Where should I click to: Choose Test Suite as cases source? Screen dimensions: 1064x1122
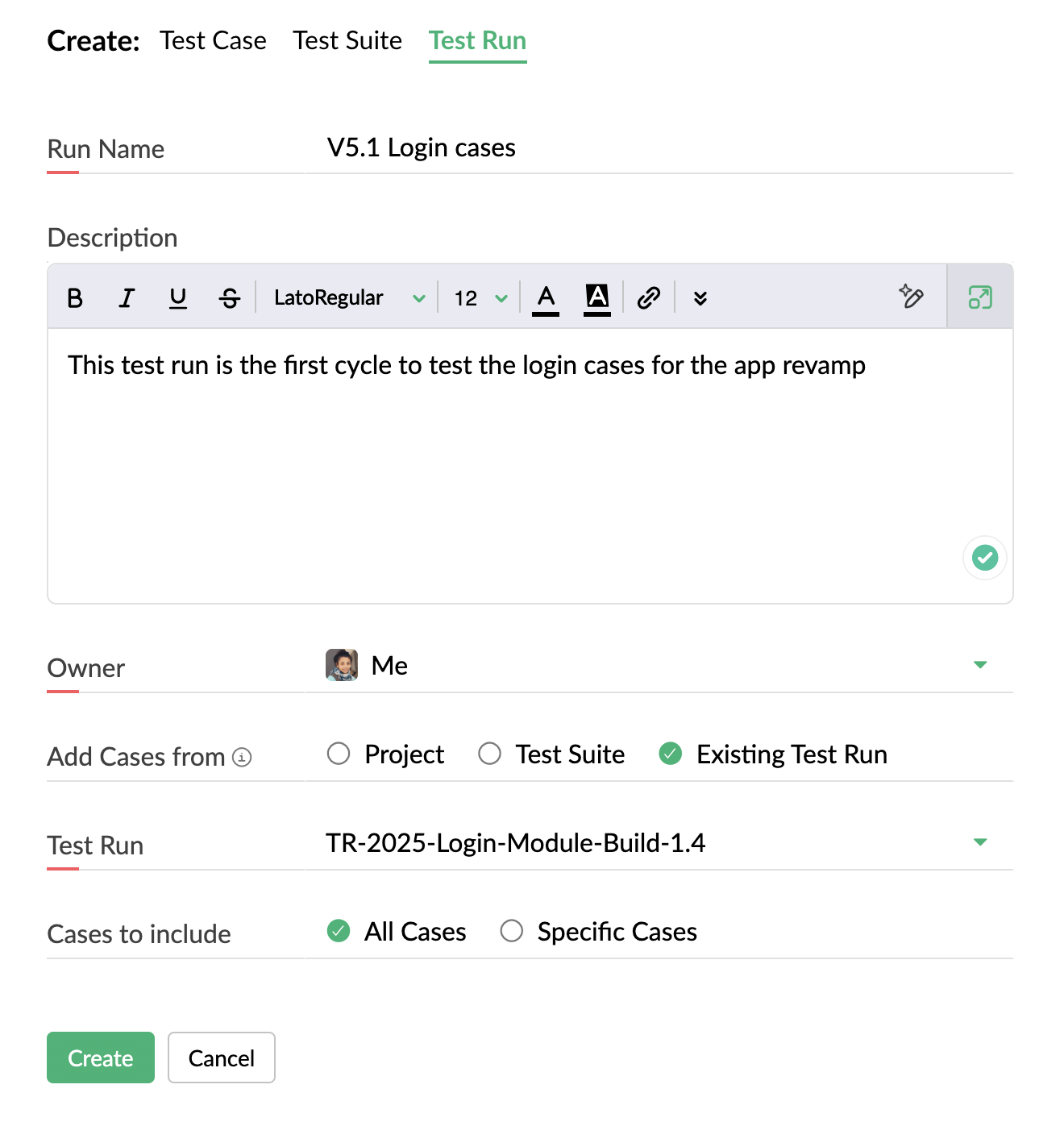[x=551, y=754]
